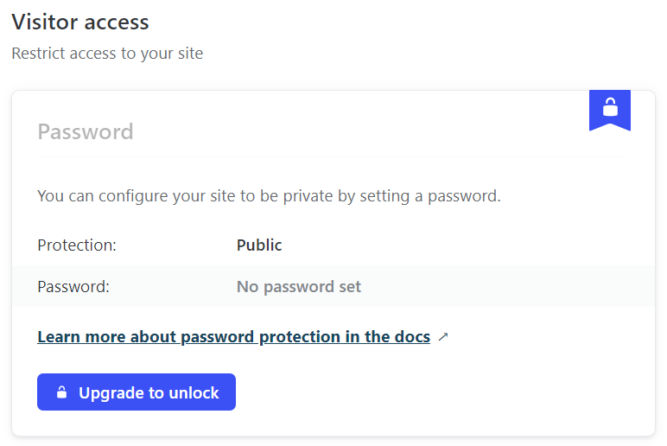
Task: Click the external link arrow icon
Action: pos(443,337)
